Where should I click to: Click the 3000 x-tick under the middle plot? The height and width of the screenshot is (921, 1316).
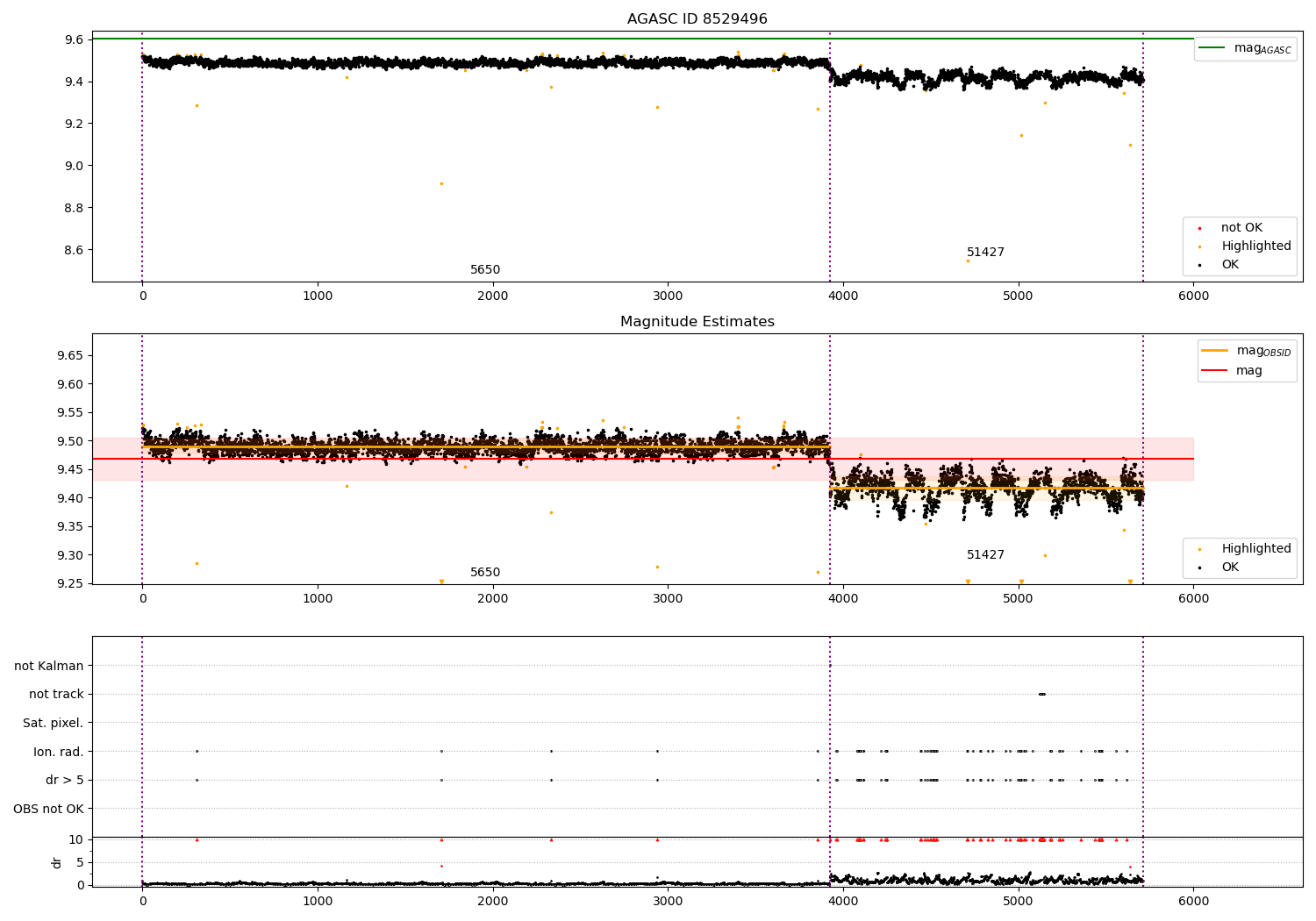[x=668, y=599]
